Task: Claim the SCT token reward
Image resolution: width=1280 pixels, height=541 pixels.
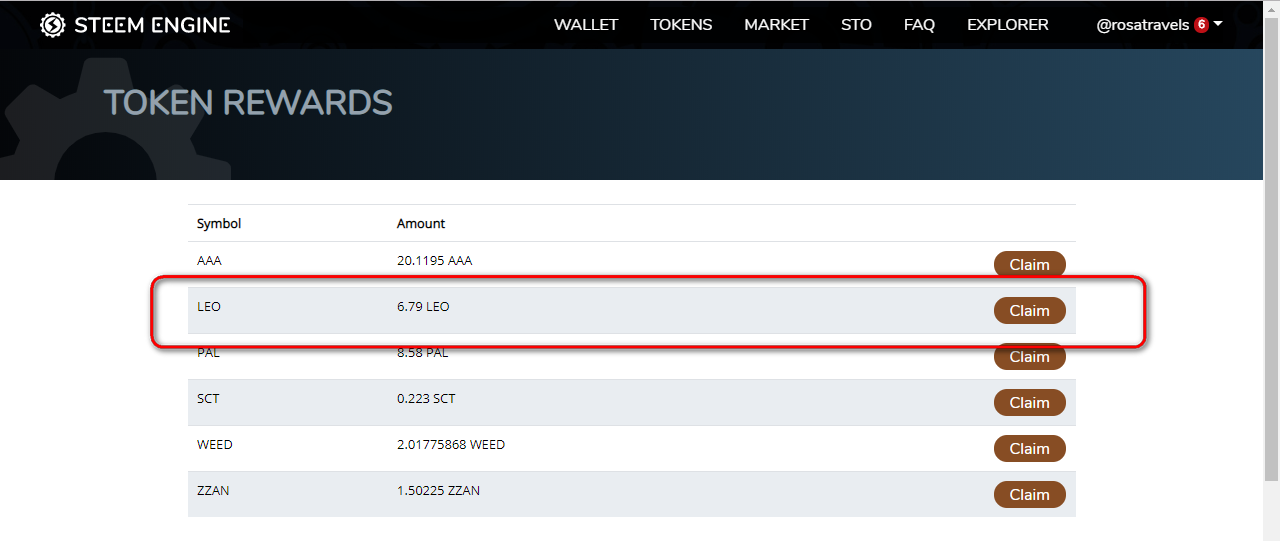Action: click(x=1029, y=403)
